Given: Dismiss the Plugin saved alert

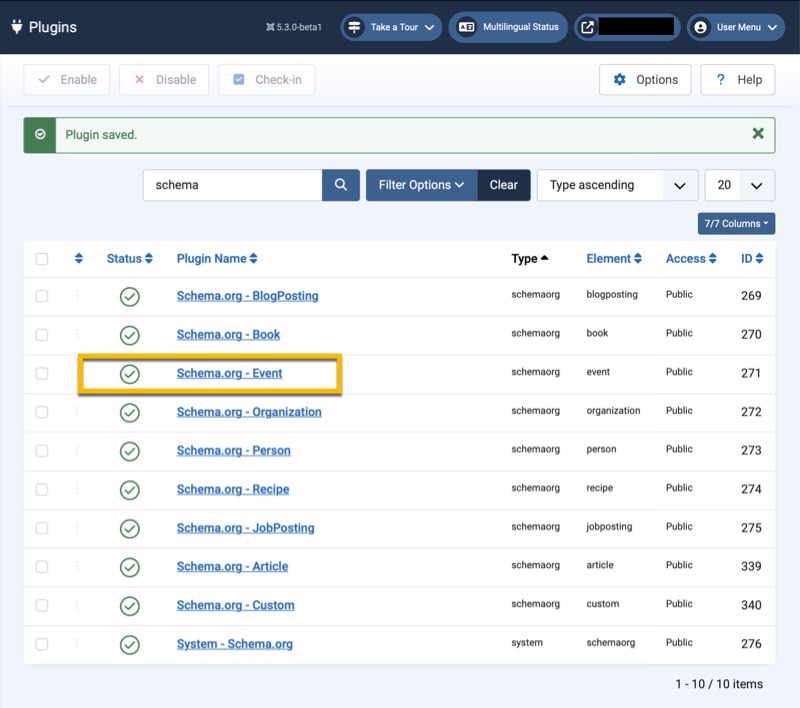Looking at the screenshot, I should (x=758, y=134).
